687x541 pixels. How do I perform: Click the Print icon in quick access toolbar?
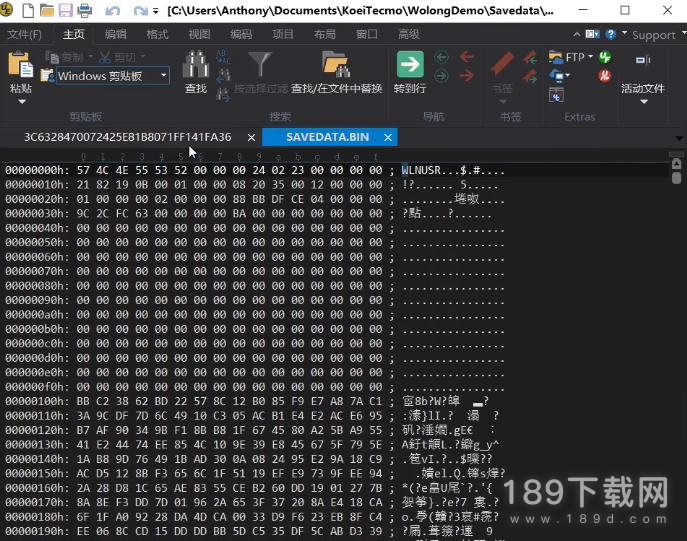[85, 11]
